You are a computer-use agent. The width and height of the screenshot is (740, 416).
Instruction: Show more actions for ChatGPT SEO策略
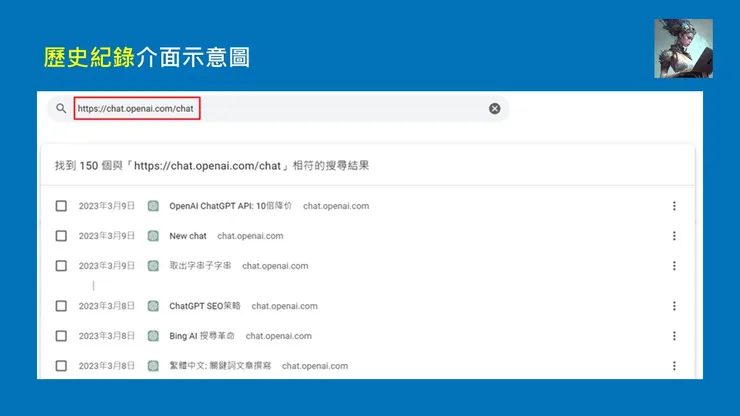[x=674, y=306]
